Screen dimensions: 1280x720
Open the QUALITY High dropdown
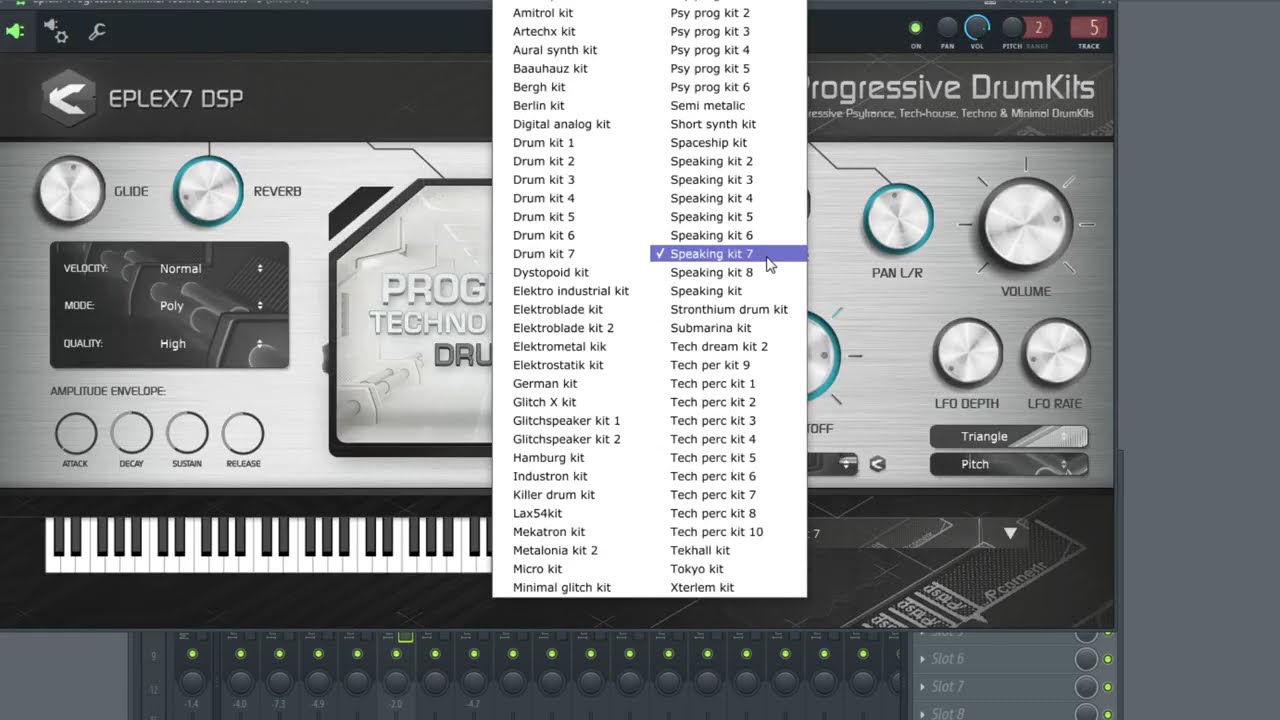(210, 343)
